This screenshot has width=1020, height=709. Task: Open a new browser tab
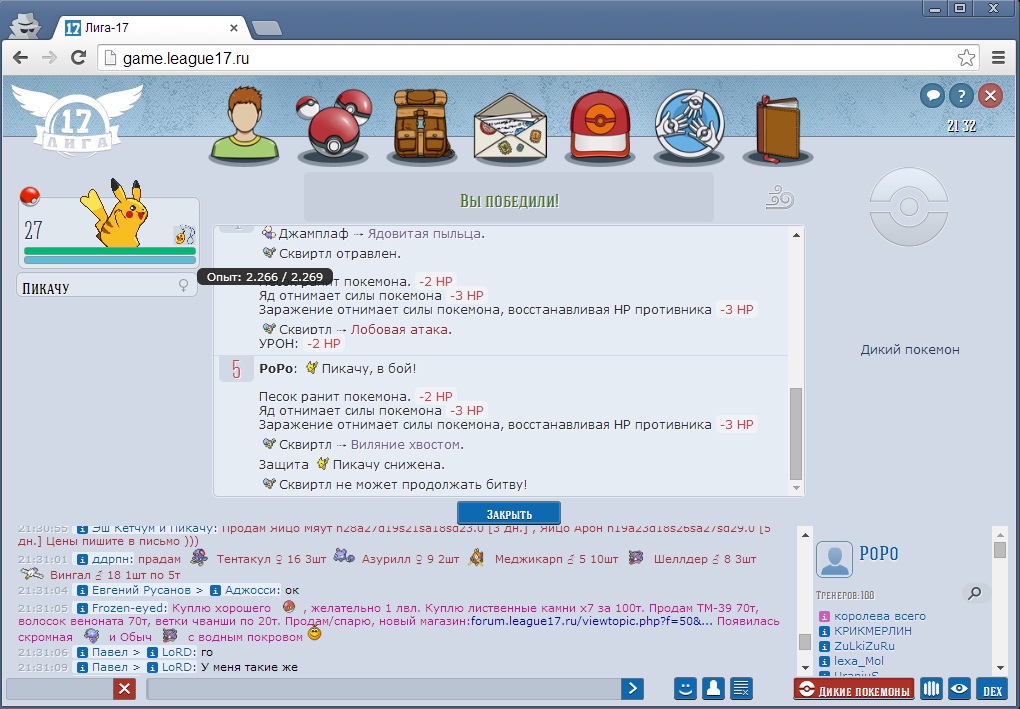(266, 27)
